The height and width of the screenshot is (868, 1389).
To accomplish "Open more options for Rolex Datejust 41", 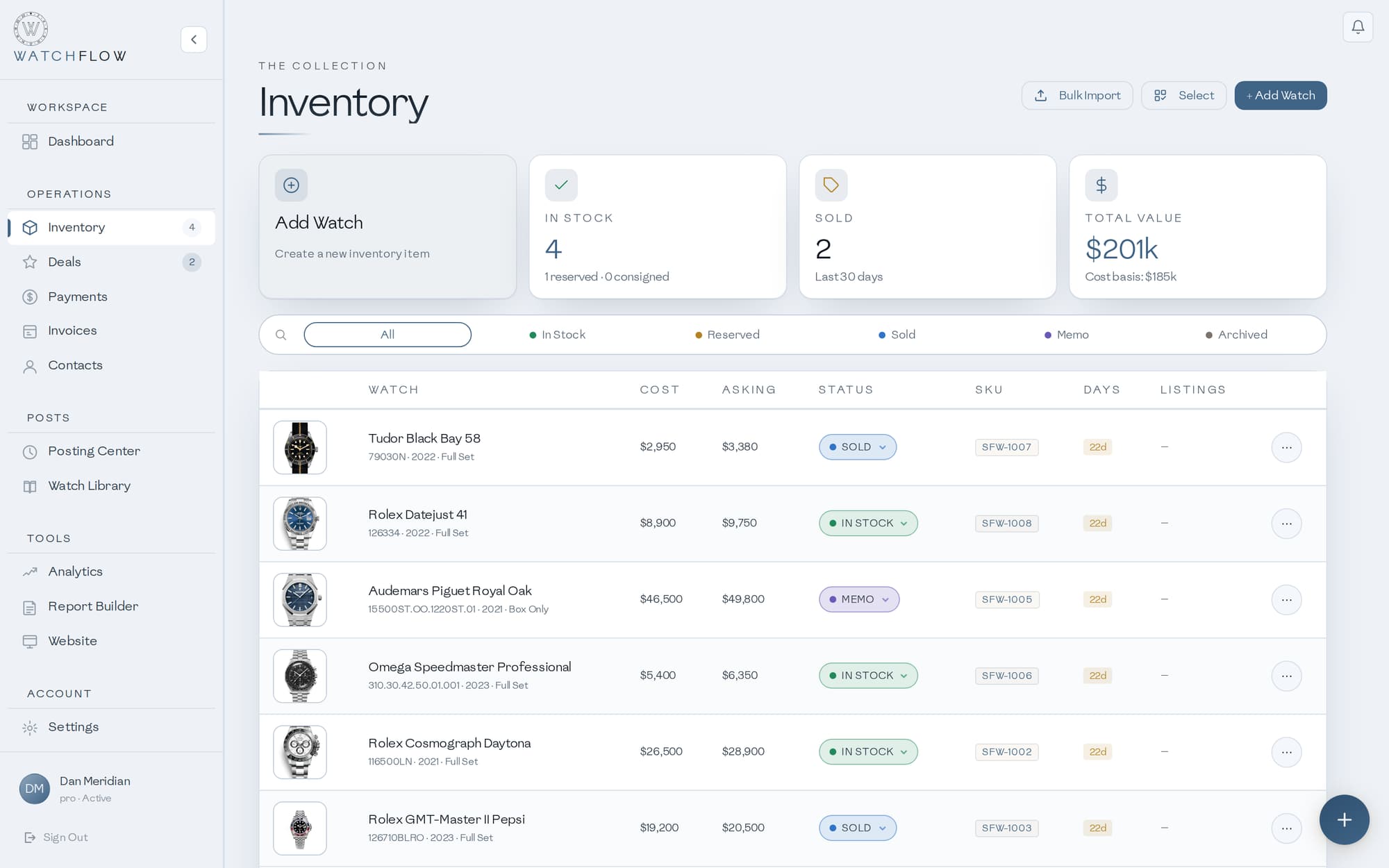I will click(x=1286, y=524).
